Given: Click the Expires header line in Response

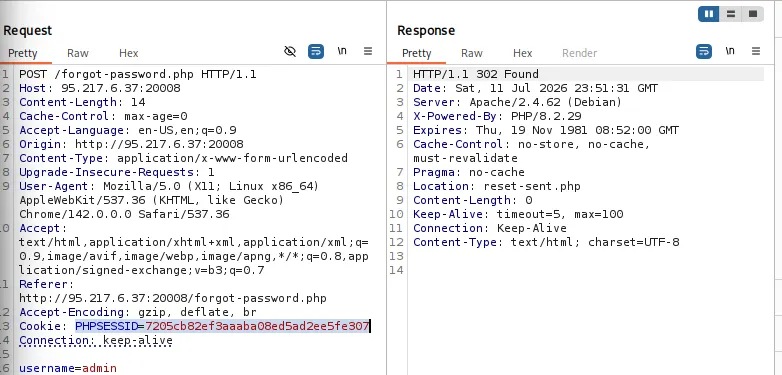Looking at the screenshot, I should click(546, 130).
